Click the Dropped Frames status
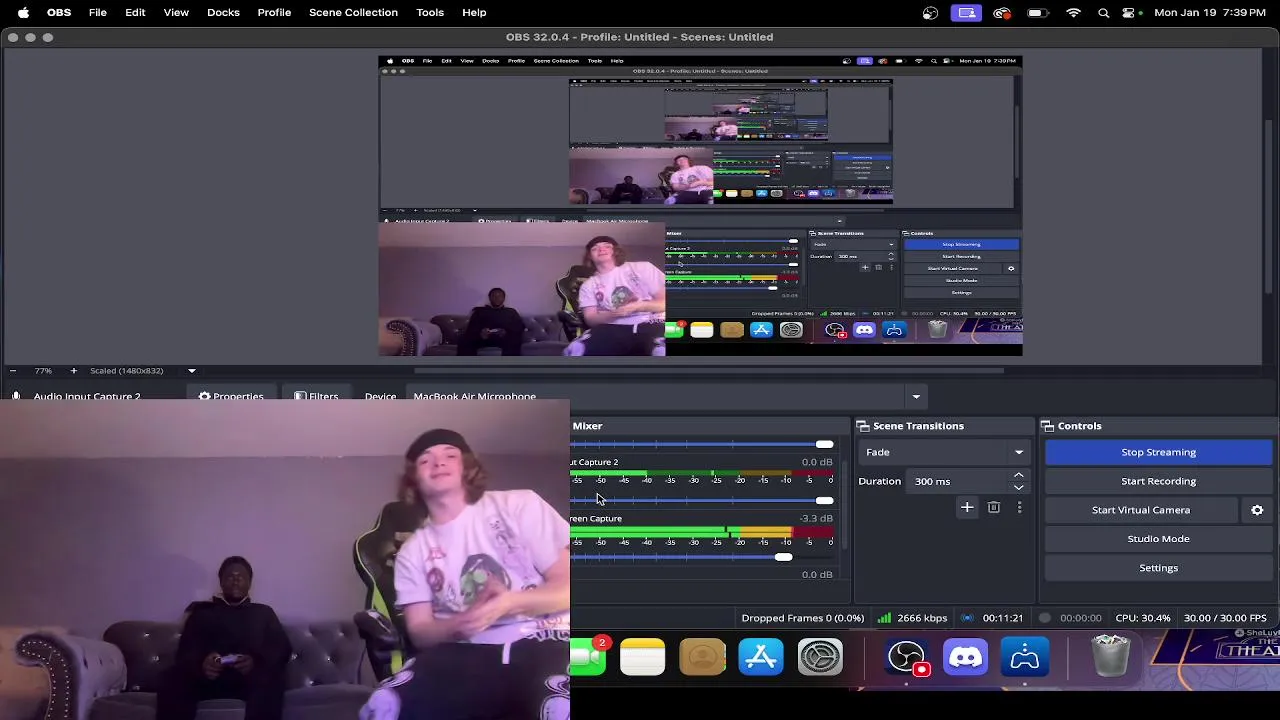The image size is (1280, 720). point(802,618)
